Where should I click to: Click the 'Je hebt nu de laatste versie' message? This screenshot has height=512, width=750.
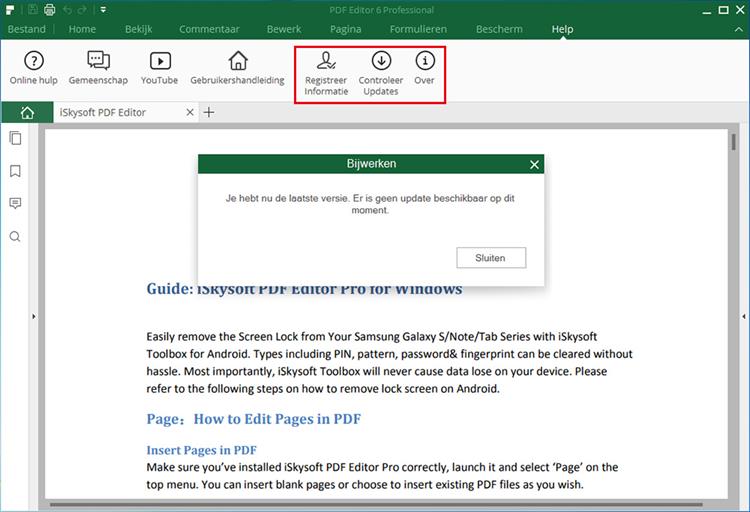pos(370,204)
